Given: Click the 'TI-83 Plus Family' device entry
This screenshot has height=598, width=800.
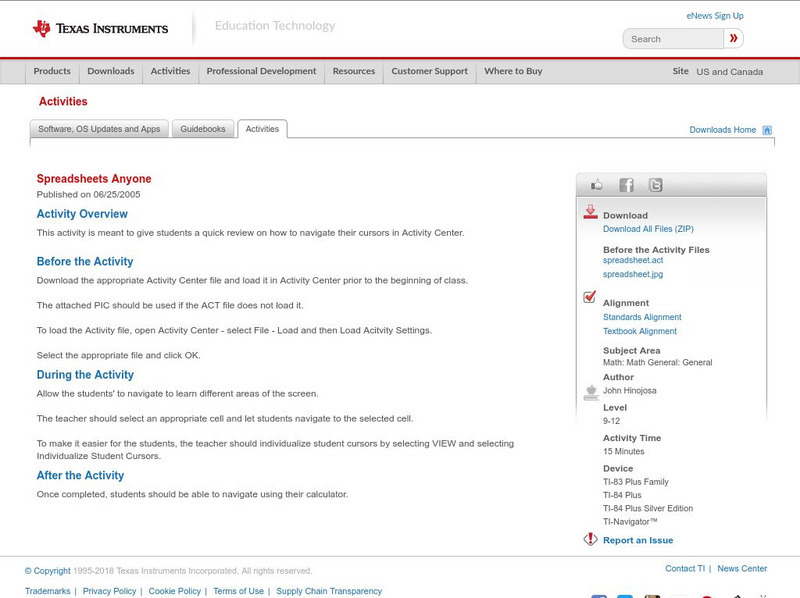Looking at the screenshot, I should tap(636, 482).
